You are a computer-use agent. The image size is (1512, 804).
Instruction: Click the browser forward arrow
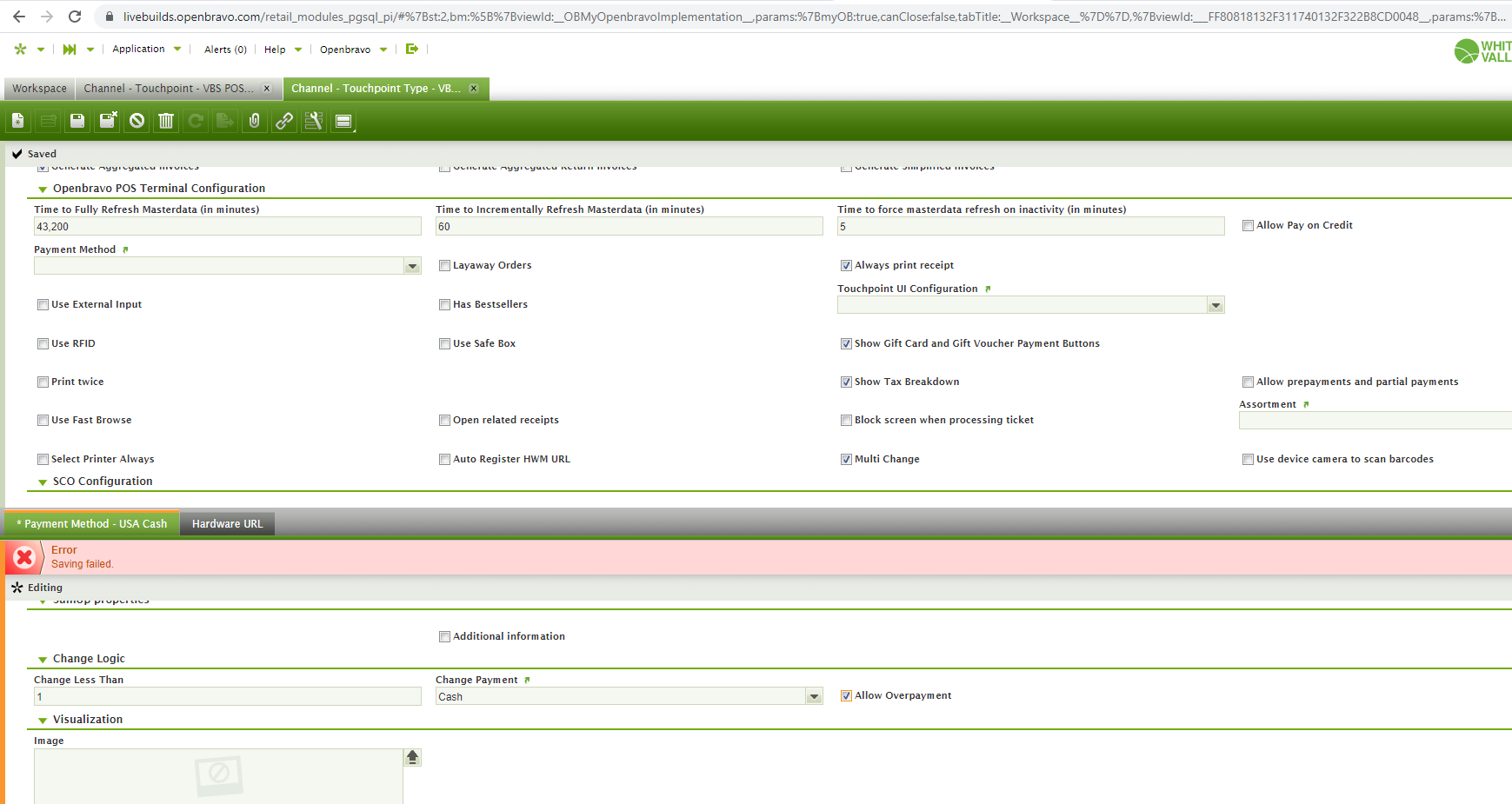coord(47,17)
